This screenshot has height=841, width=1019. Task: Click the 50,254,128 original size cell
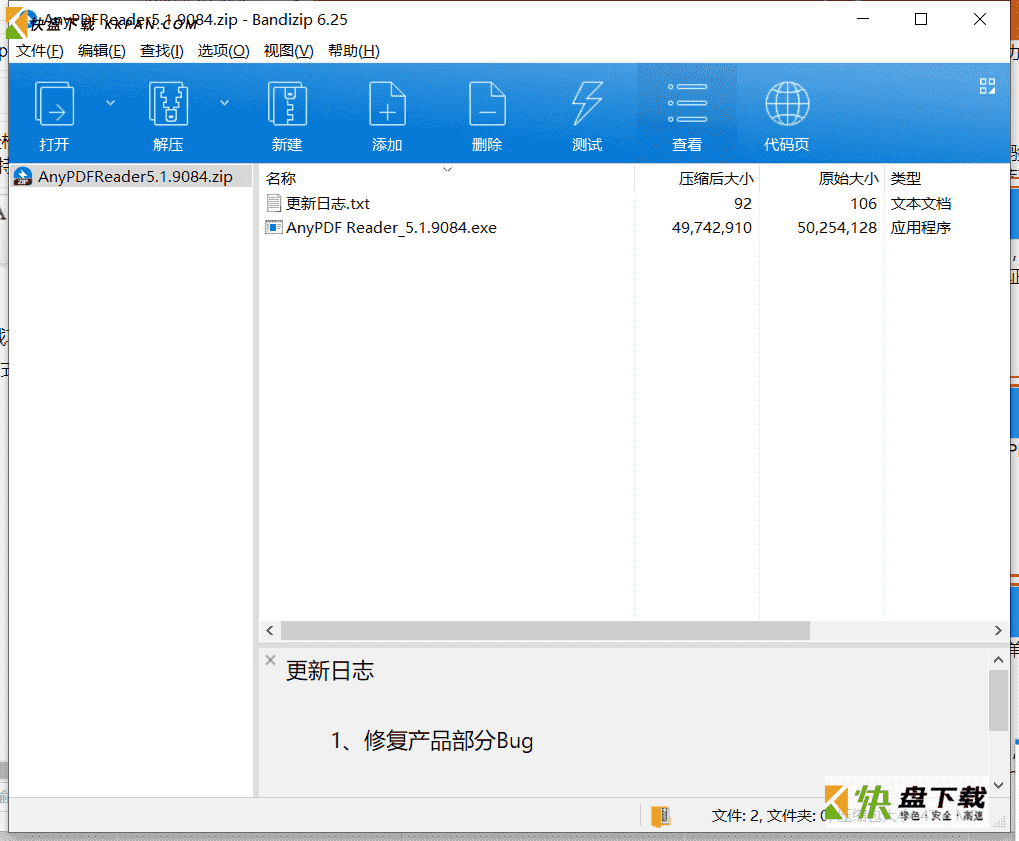click(837, 227)
